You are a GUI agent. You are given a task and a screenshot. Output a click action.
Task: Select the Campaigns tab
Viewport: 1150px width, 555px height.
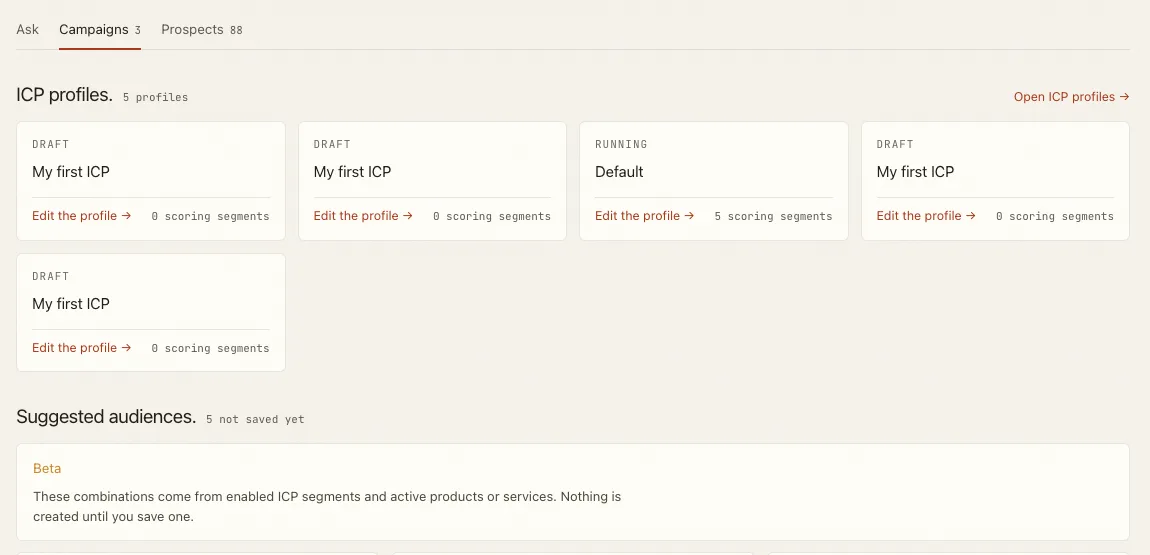click(x=100, y=30)
